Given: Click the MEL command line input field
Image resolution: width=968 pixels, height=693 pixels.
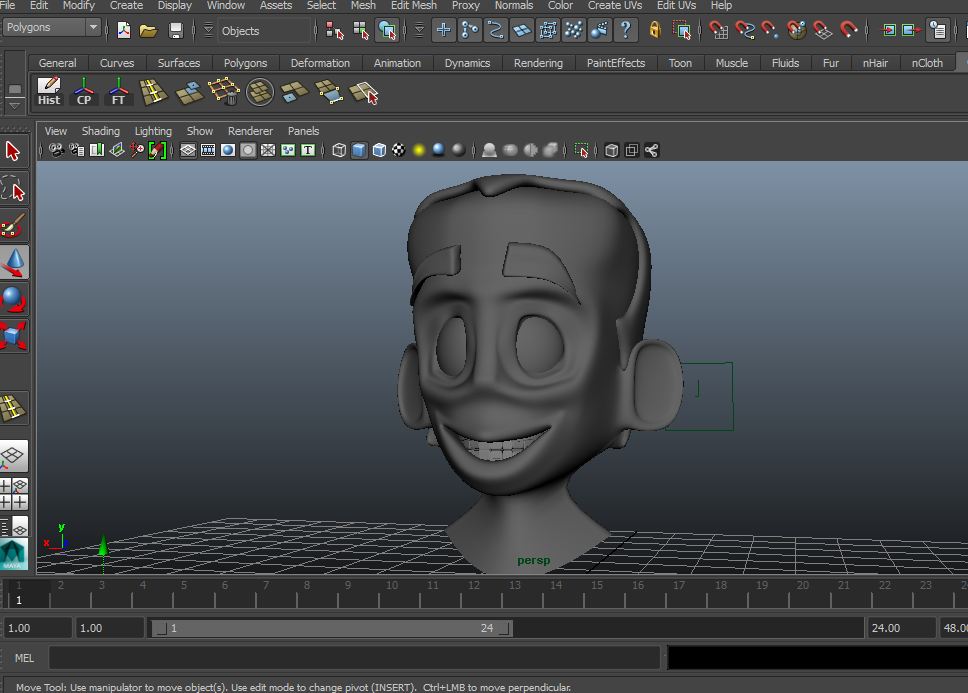Looking at the screenshot, I should click(x=354, y=658).
